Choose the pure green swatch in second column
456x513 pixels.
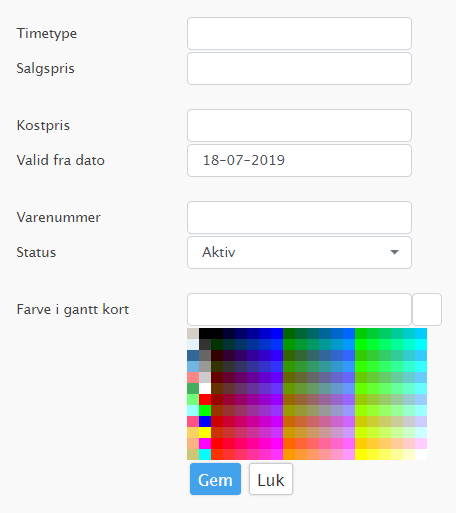pos(205,411)
